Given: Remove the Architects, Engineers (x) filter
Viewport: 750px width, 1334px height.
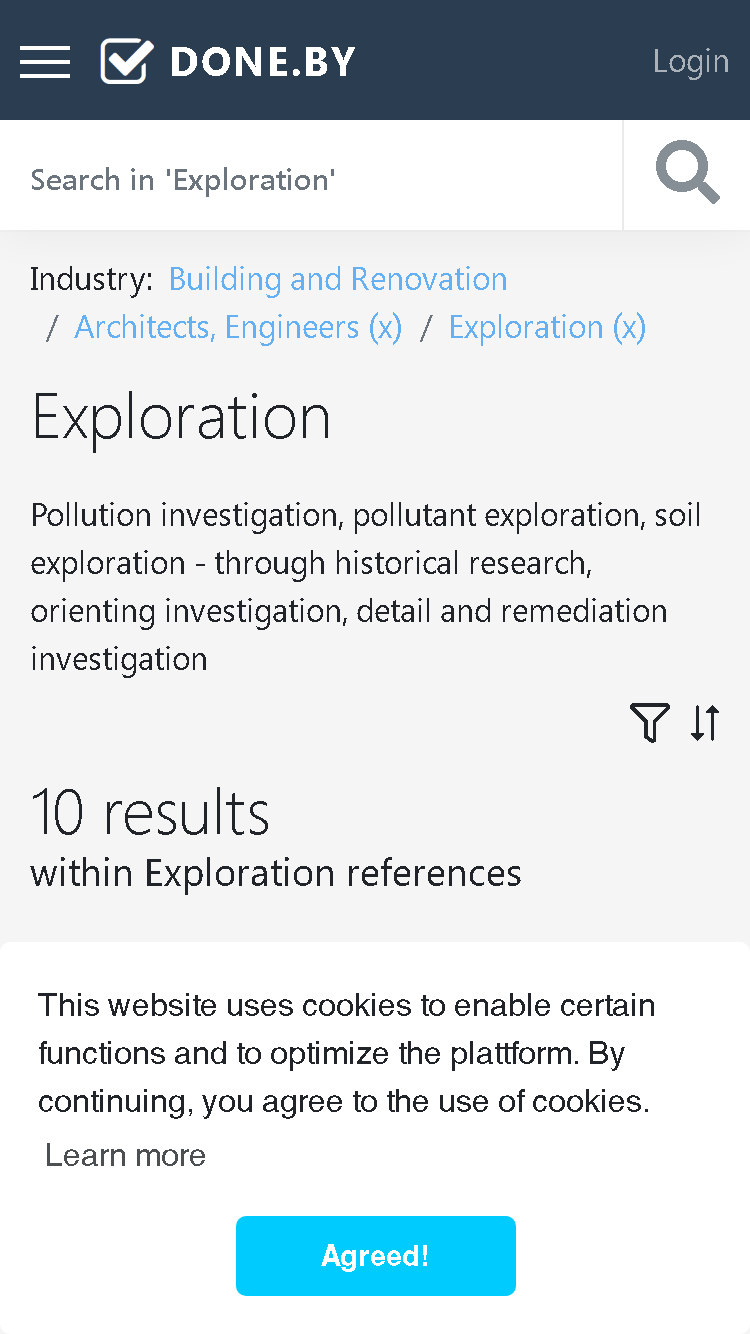Looking at the screenshot, I should tap(238, 327).
